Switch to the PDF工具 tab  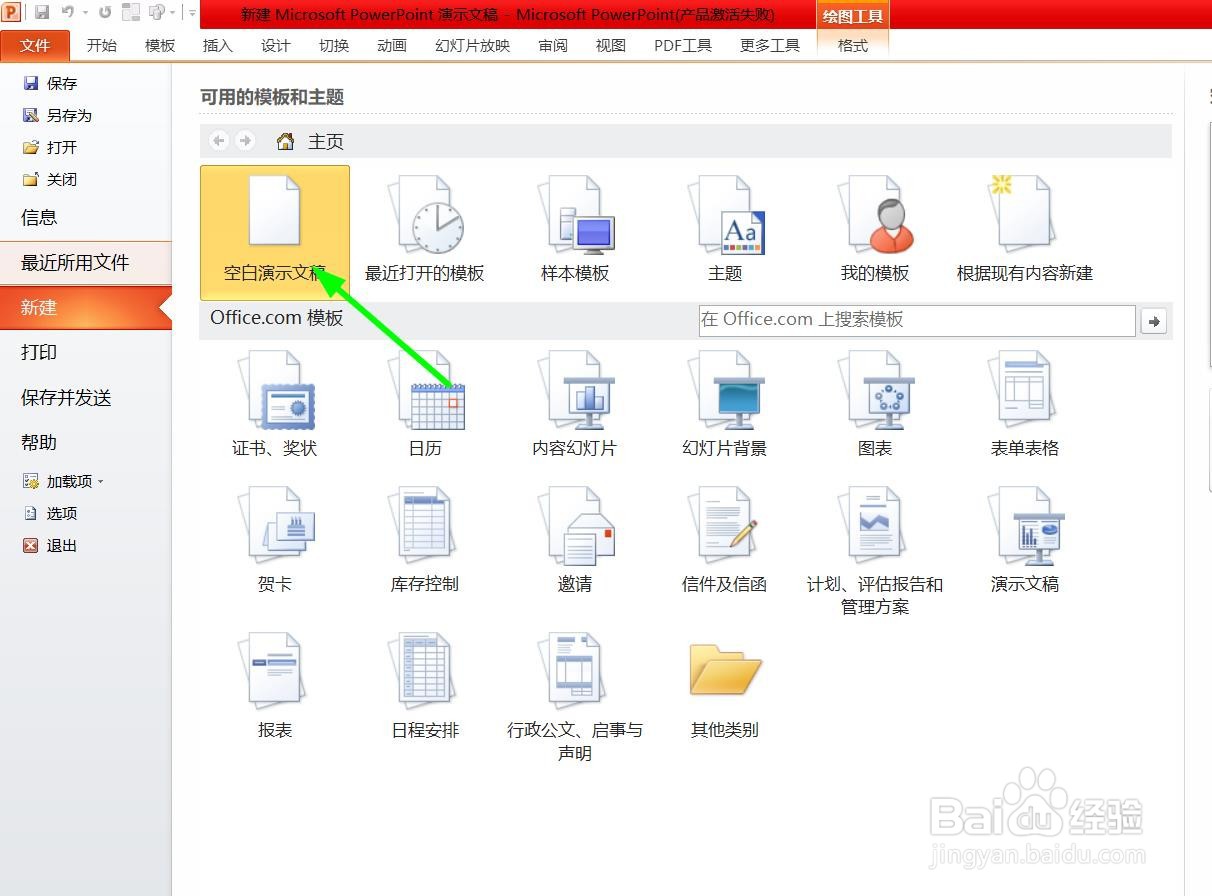click(683, 45)
